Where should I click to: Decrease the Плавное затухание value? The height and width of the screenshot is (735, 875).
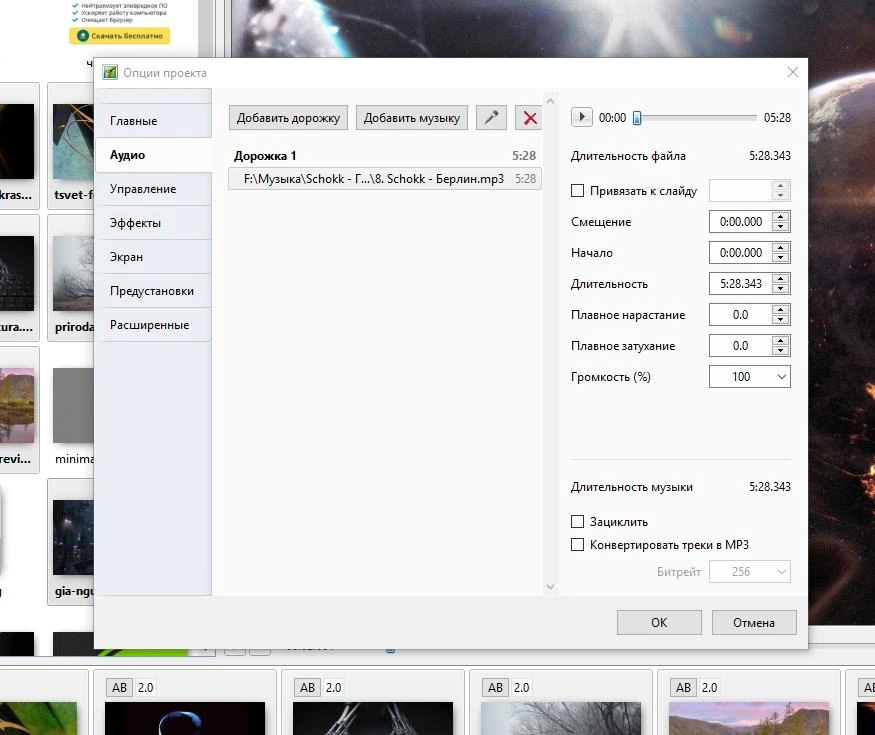[781, 350]
